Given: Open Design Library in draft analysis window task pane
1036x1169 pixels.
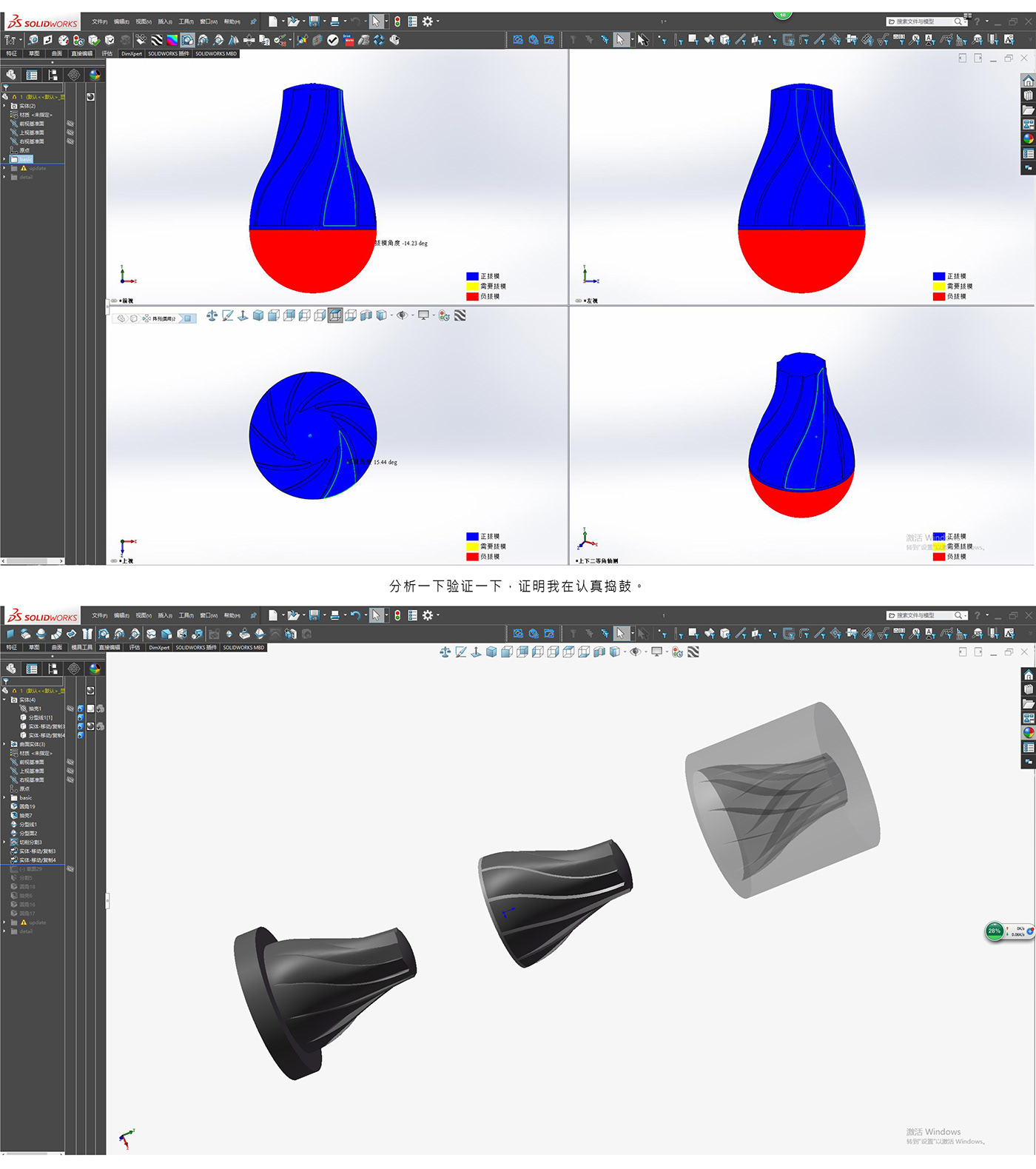Looking at the screenshot, I should tap(1028, 96).
